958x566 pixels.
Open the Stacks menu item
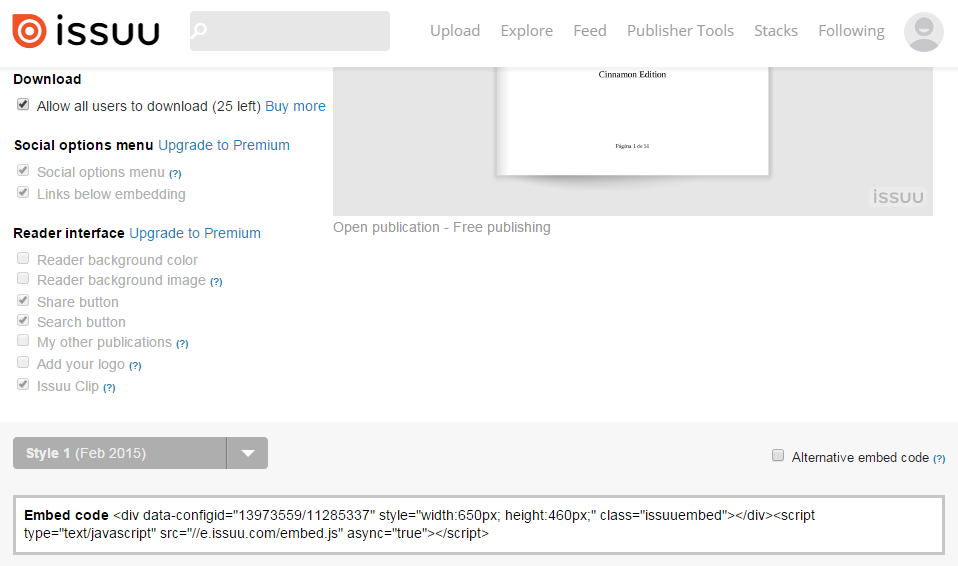(x=776, y=31)
